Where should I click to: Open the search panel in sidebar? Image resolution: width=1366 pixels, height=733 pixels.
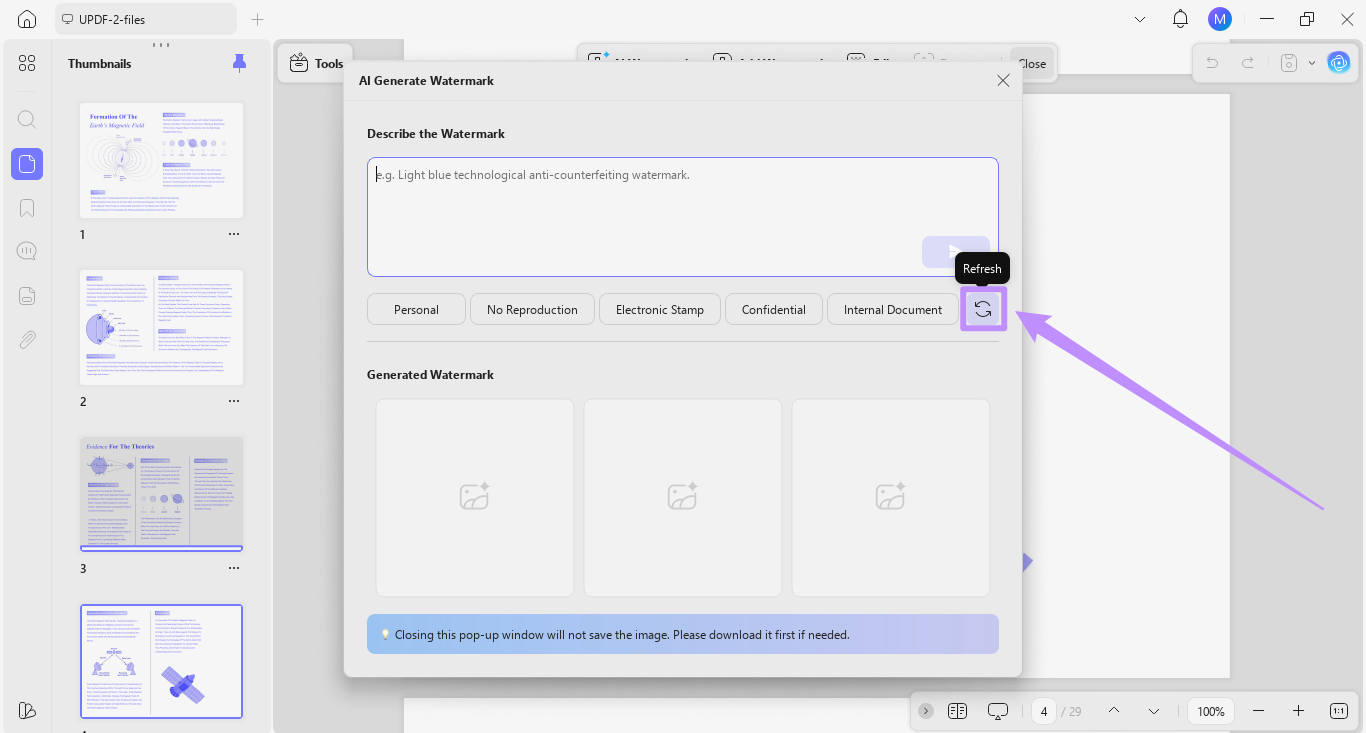(x=27, y=120)
